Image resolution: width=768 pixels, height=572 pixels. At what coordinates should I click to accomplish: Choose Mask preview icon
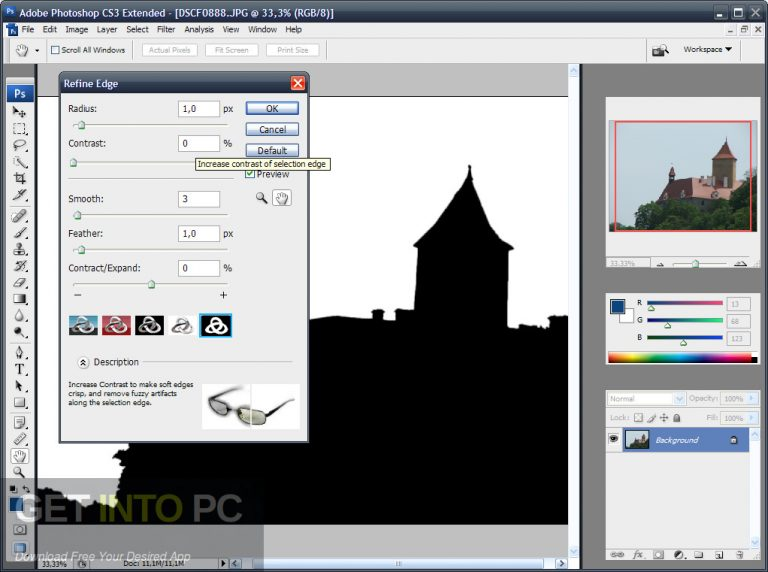coord(216,325)
